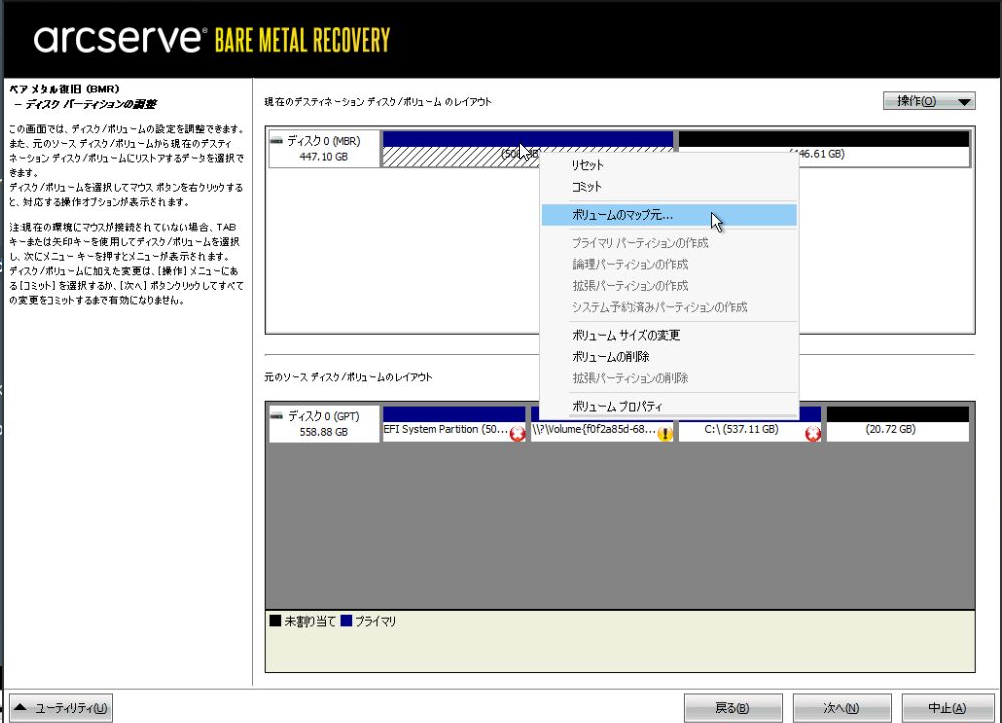Select the EFI System Partition source volume
This screenshot has width=1002, height=723.
pos(454,423)
